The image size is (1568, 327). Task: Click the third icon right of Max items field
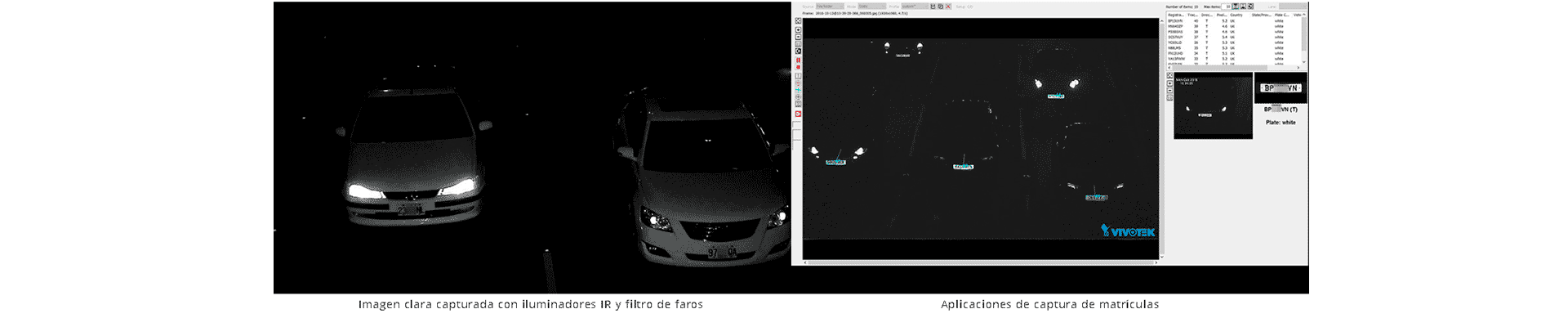tap(1250, 7)
